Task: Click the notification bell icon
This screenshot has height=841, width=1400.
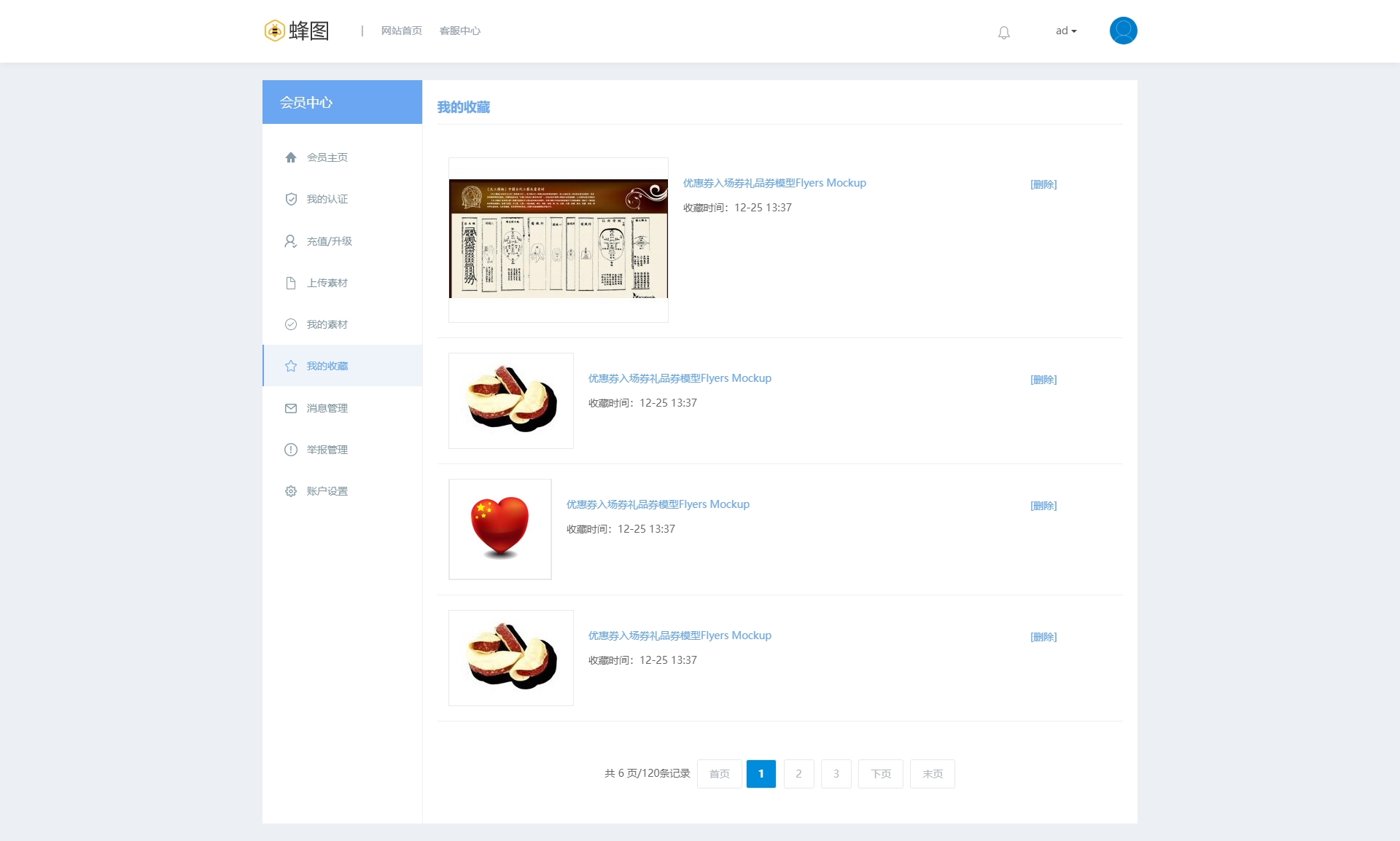Action: point(1004,32)
